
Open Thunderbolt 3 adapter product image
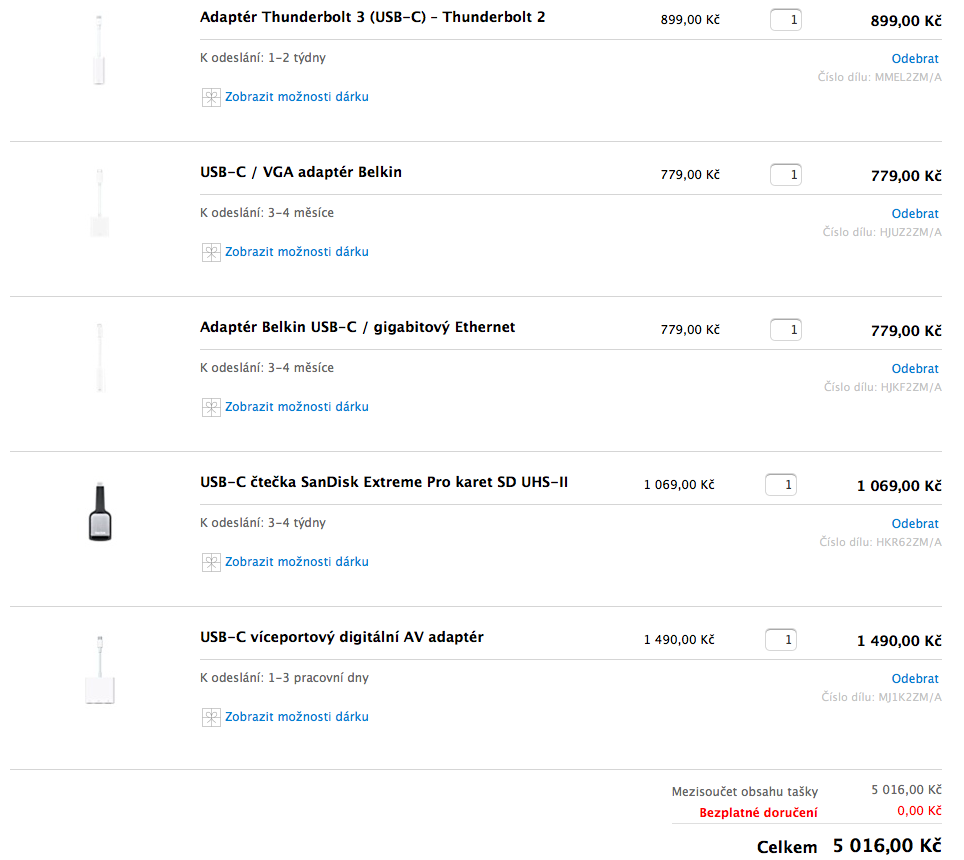(99, 50)
